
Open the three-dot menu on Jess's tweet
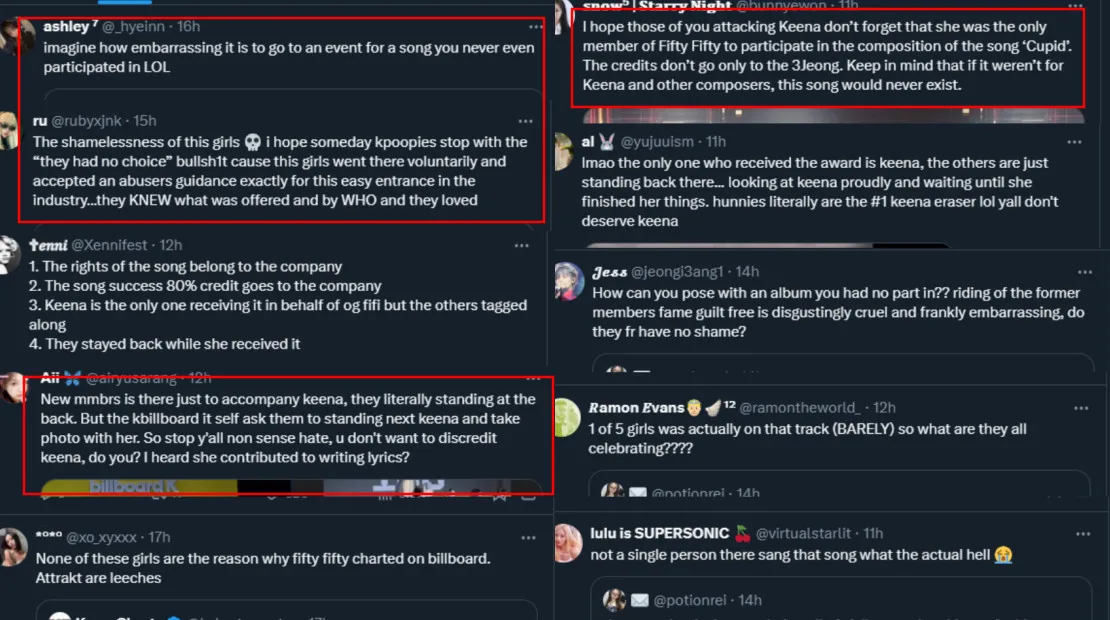click(1081, 272)
